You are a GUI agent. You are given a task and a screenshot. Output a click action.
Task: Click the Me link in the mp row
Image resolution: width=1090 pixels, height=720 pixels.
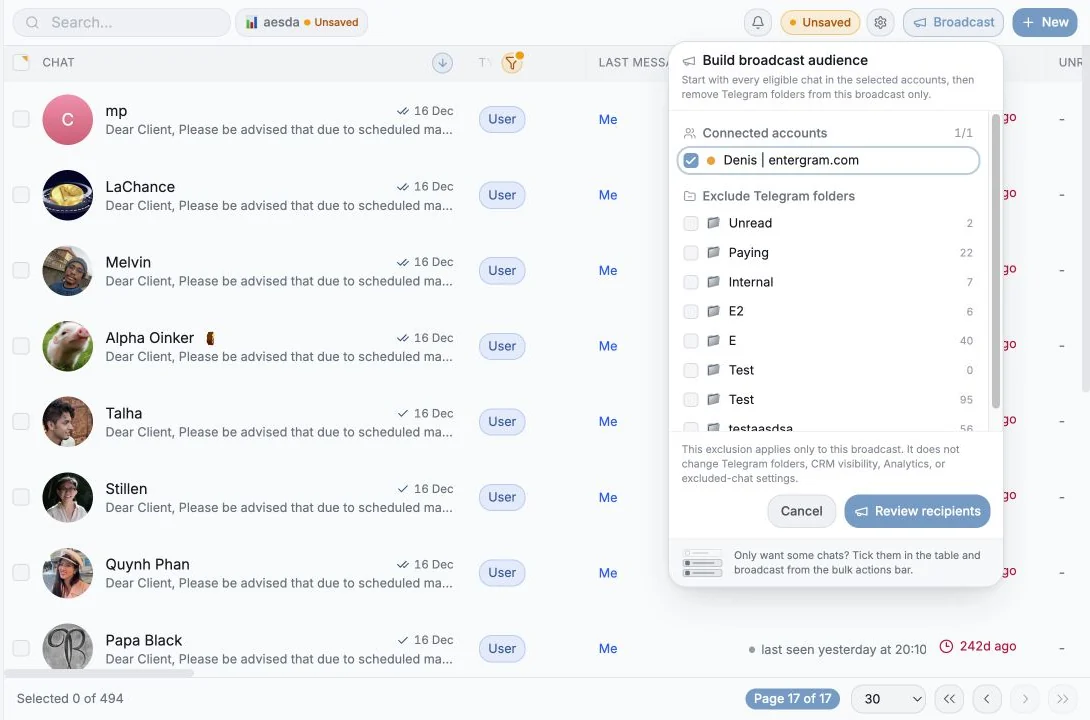click(608, 120)
